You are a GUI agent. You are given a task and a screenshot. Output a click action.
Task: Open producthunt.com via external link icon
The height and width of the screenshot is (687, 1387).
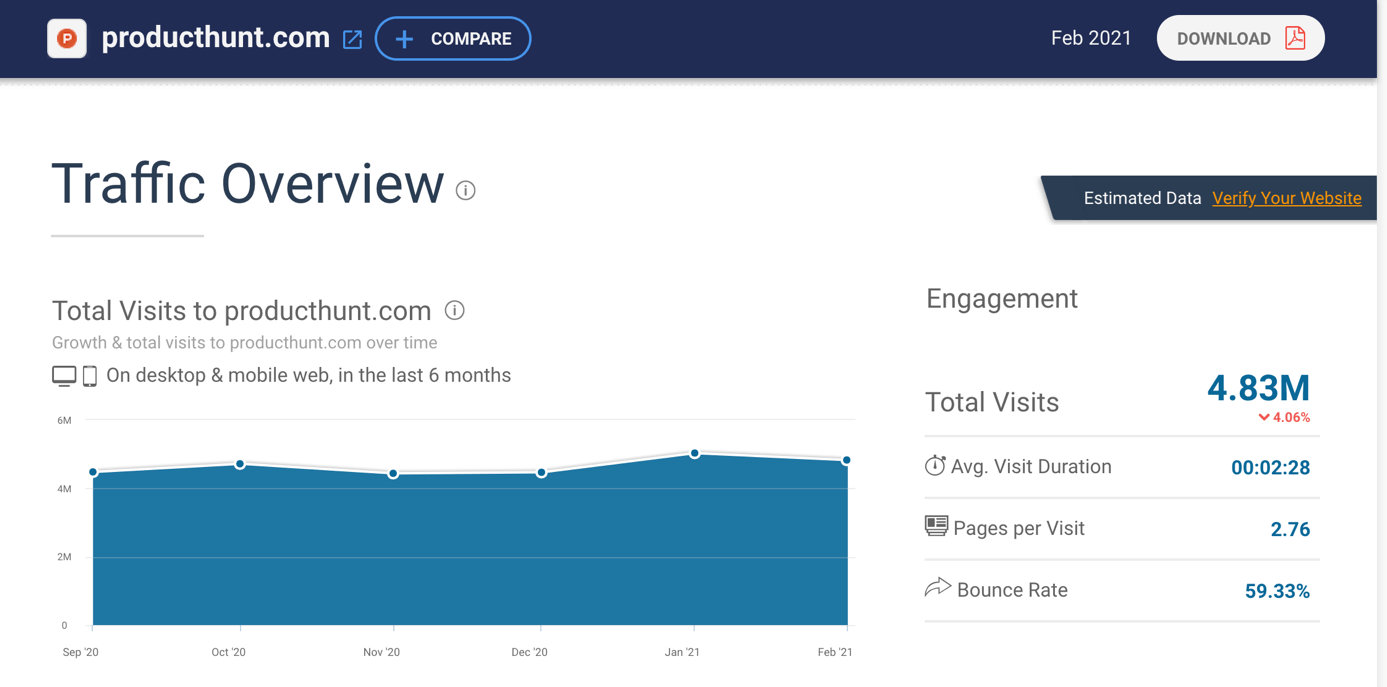(352, 40)
